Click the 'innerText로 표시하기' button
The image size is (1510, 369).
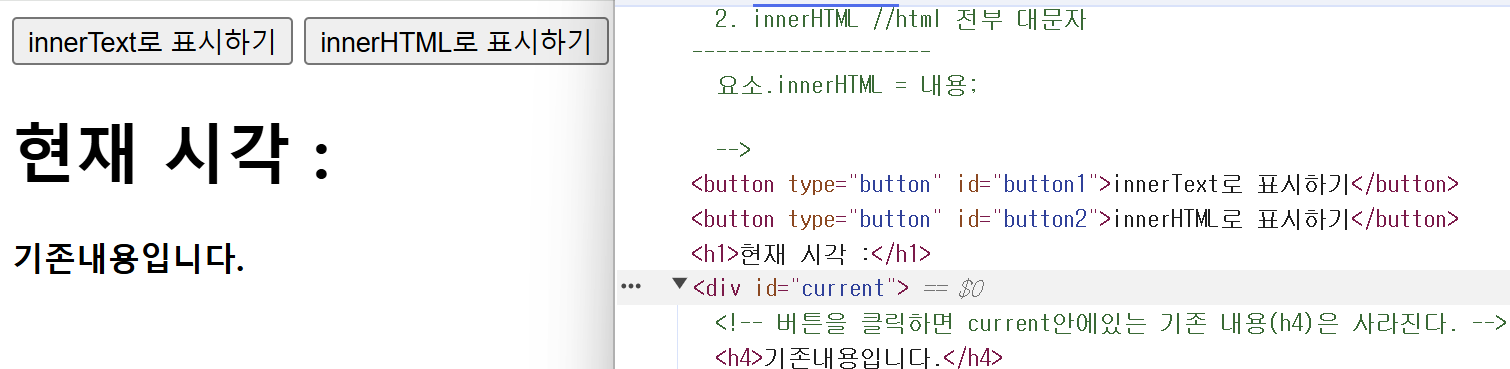[152, 41]
